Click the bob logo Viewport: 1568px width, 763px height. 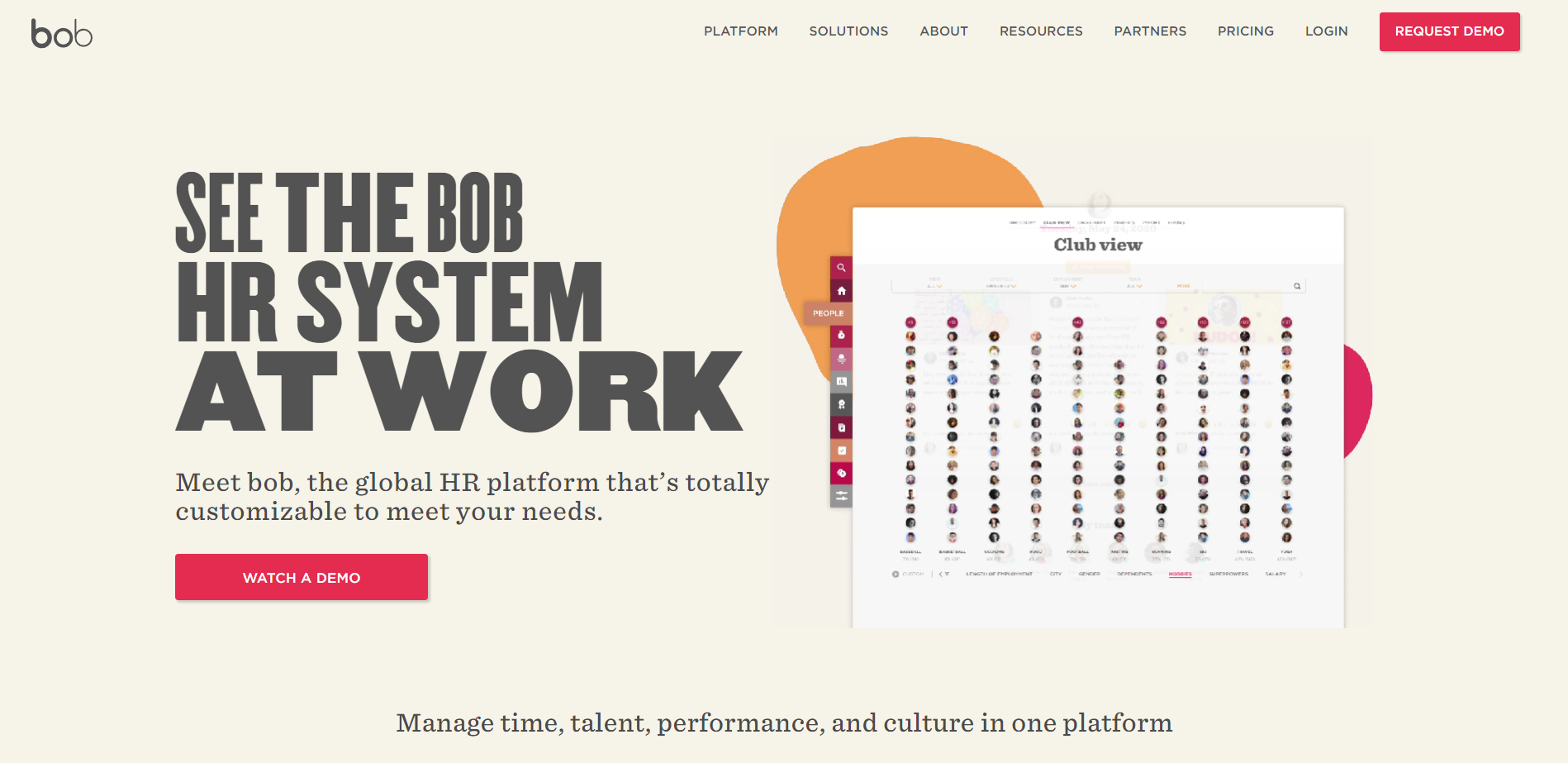click(x=62, y=33)
